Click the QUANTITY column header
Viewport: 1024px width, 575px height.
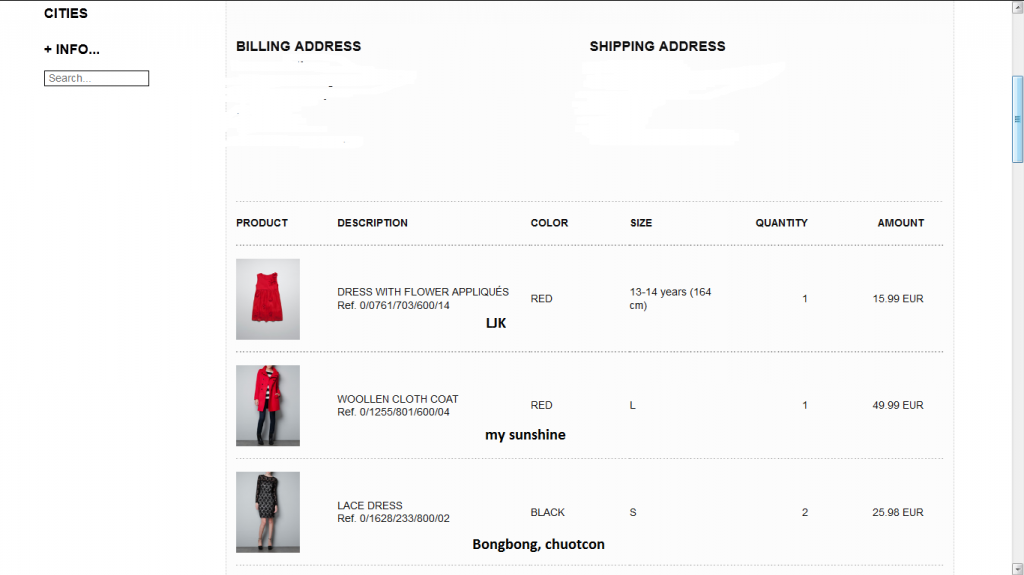[x=781, y=223]
